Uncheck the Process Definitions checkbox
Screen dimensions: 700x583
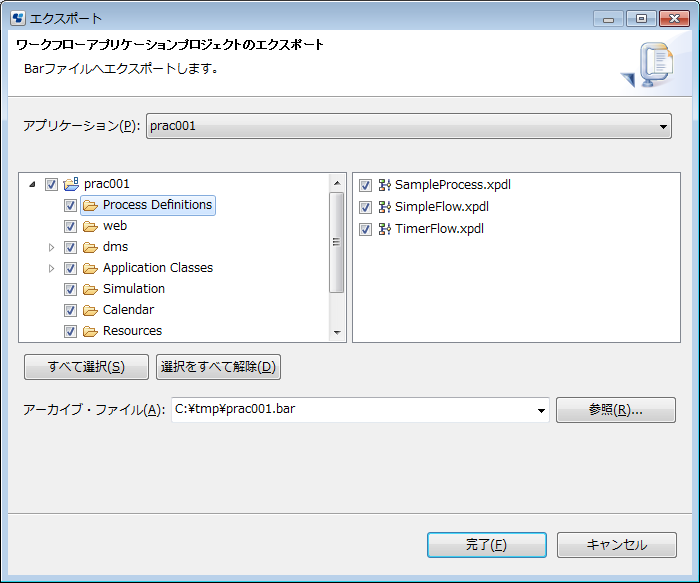pyautogui.click(x=70, y=205)
